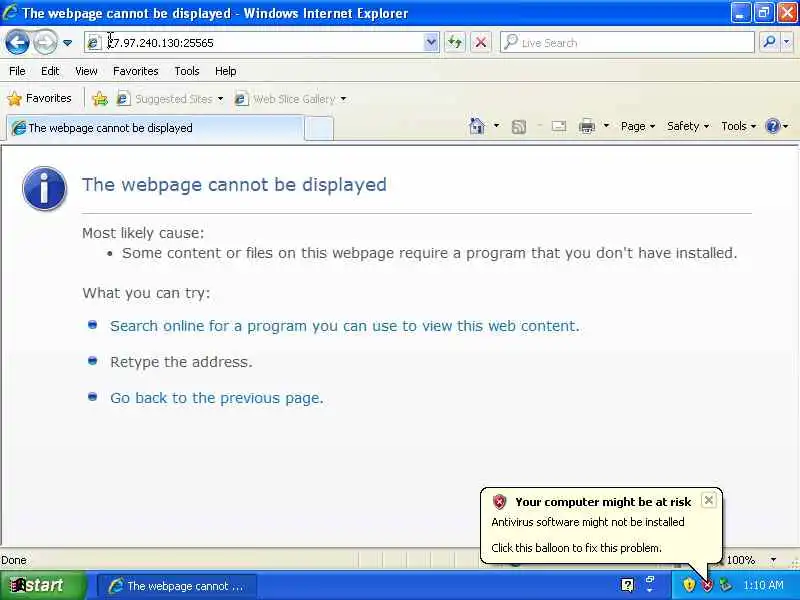Open the Help menu
800x600 pixels.
click(x=226, y=71)
